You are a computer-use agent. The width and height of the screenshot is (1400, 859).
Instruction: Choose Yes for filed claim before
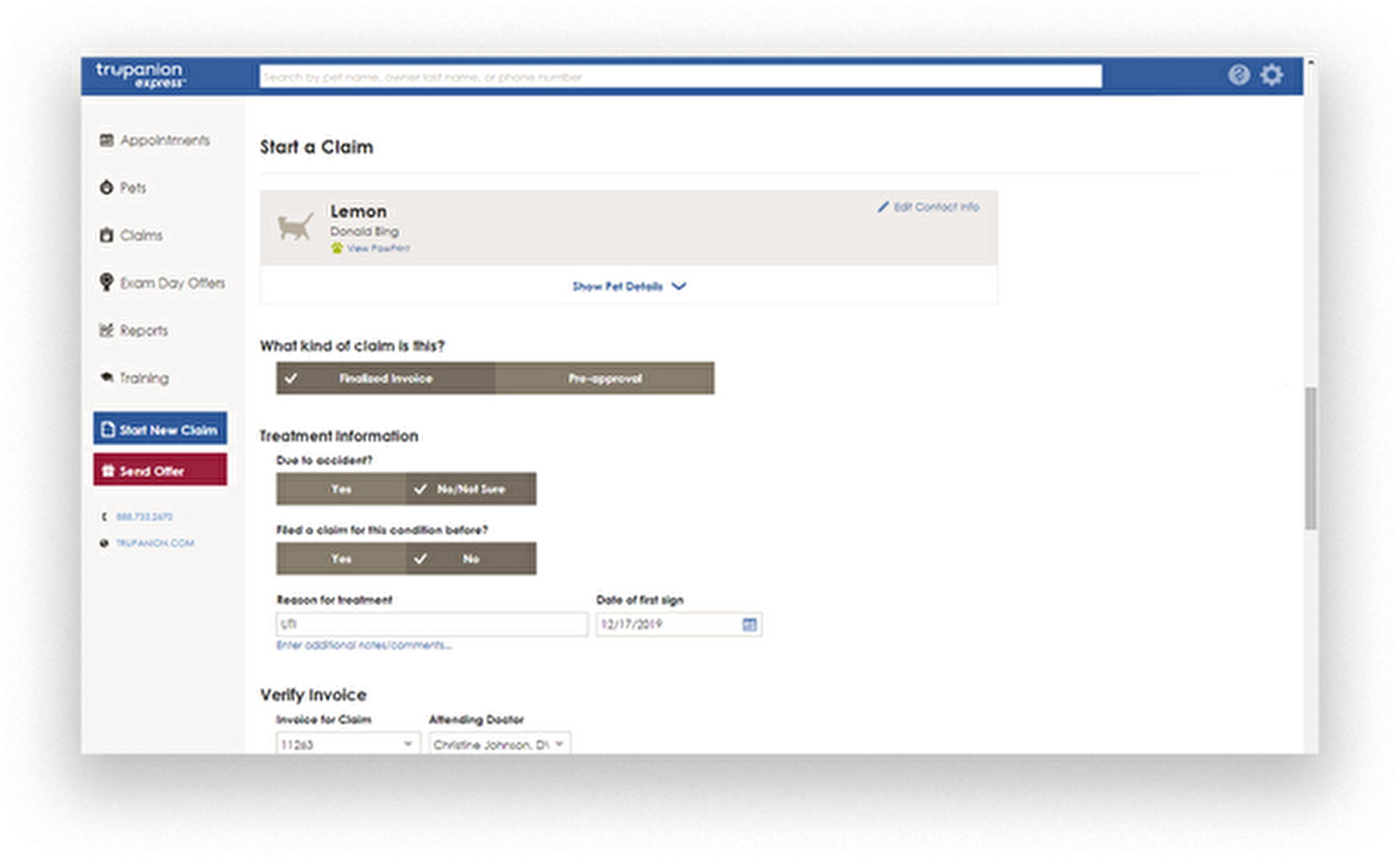pos(341,559)
